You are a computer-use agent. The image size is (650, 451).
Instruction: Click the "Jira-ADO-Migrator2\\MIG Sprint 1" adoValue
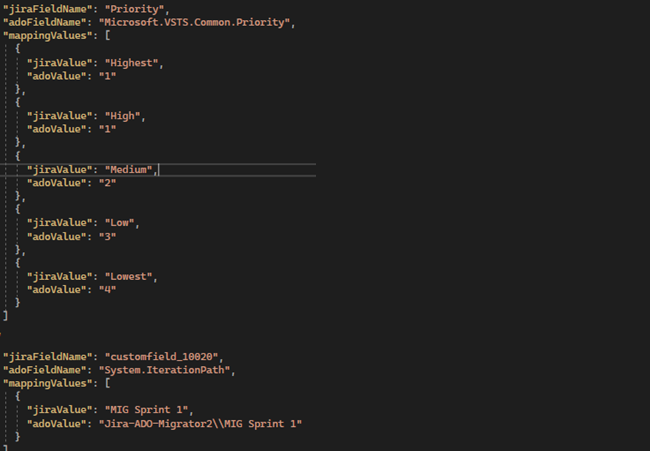pyautogui.click(x=200, y=424)
